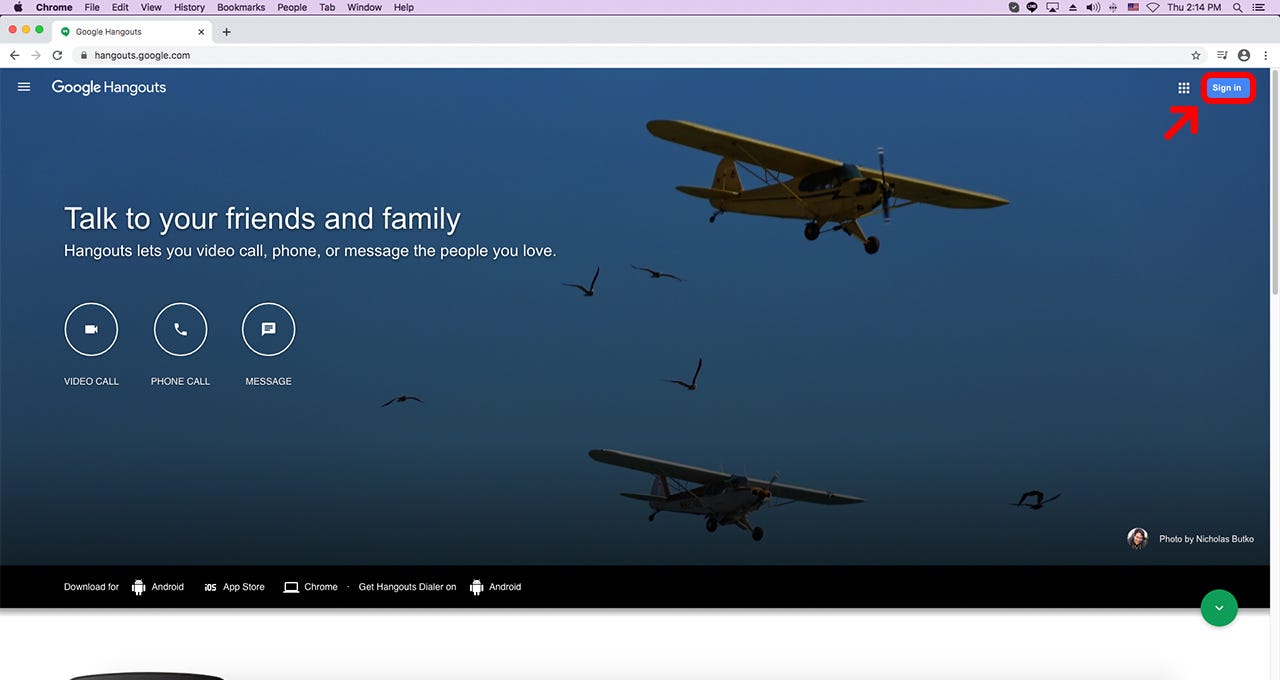Image resolution: width=1280 pixels, height=680 pixels.
Task: Open the Edit menu
Action: coord(120,7)
